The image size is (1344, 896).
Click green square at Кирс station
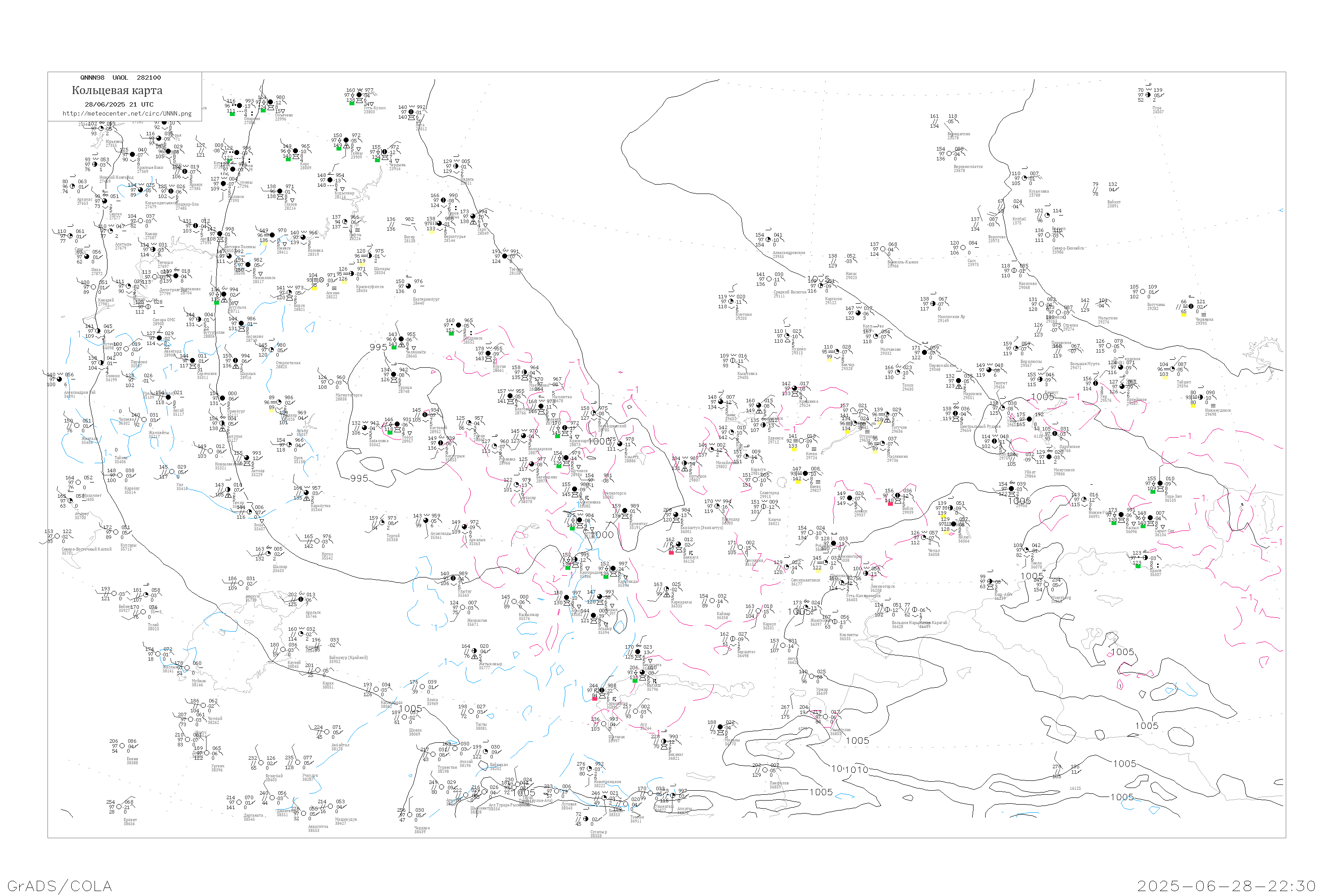pyautogui.click(x=288, y=159)
